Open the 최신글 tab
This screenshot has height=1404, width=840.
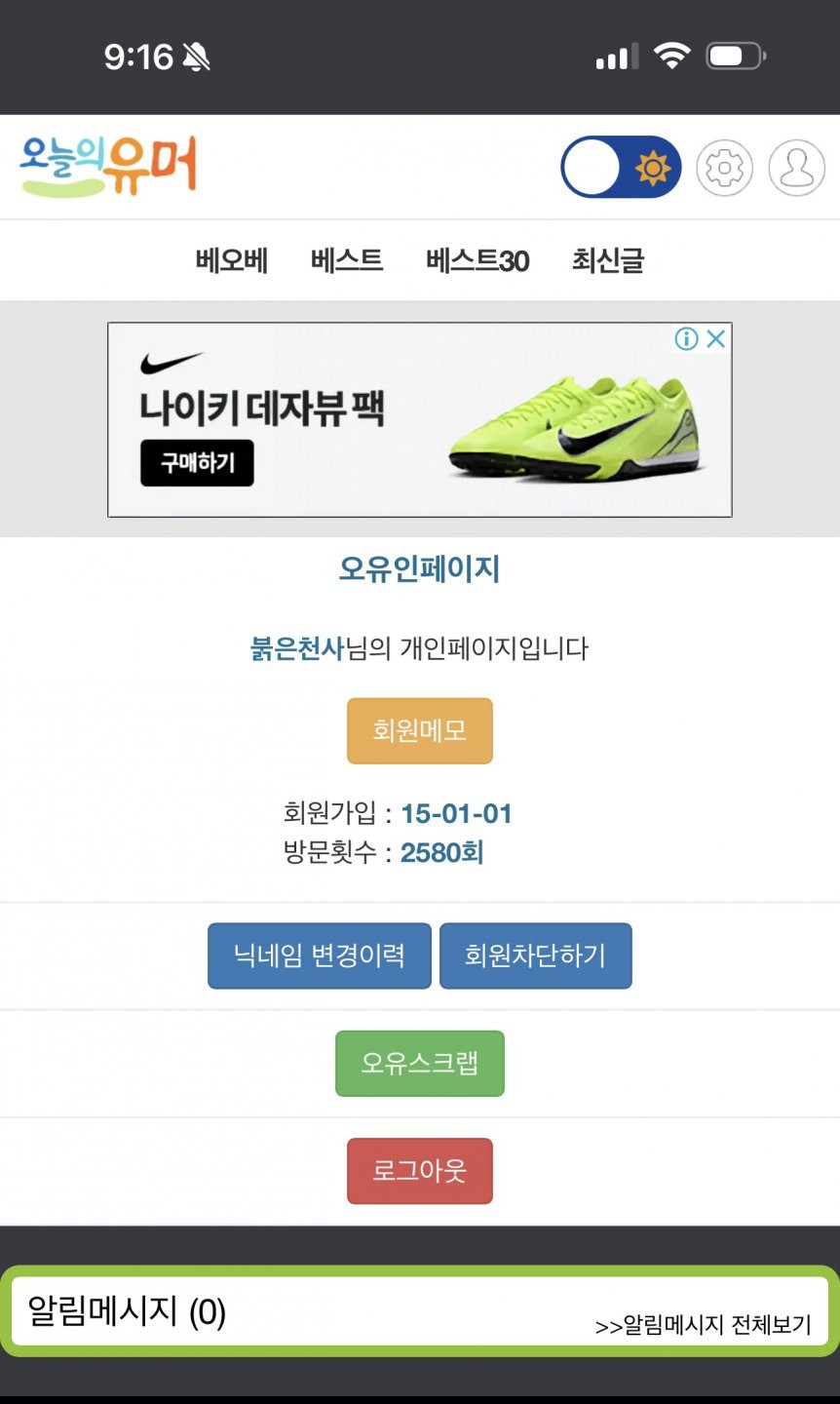(608, 260)
